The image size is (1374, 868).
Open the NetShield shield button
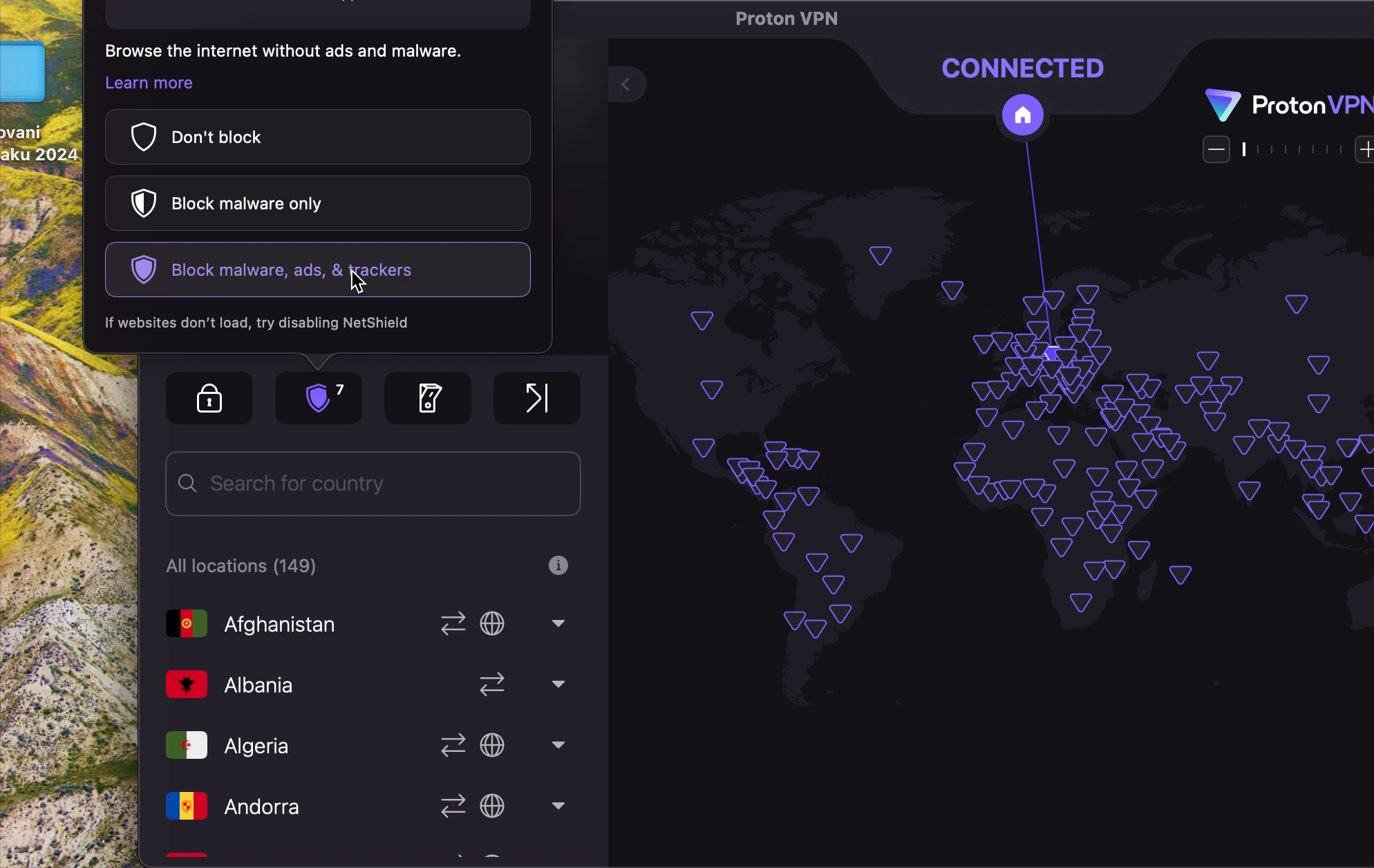tap(319, 398)
